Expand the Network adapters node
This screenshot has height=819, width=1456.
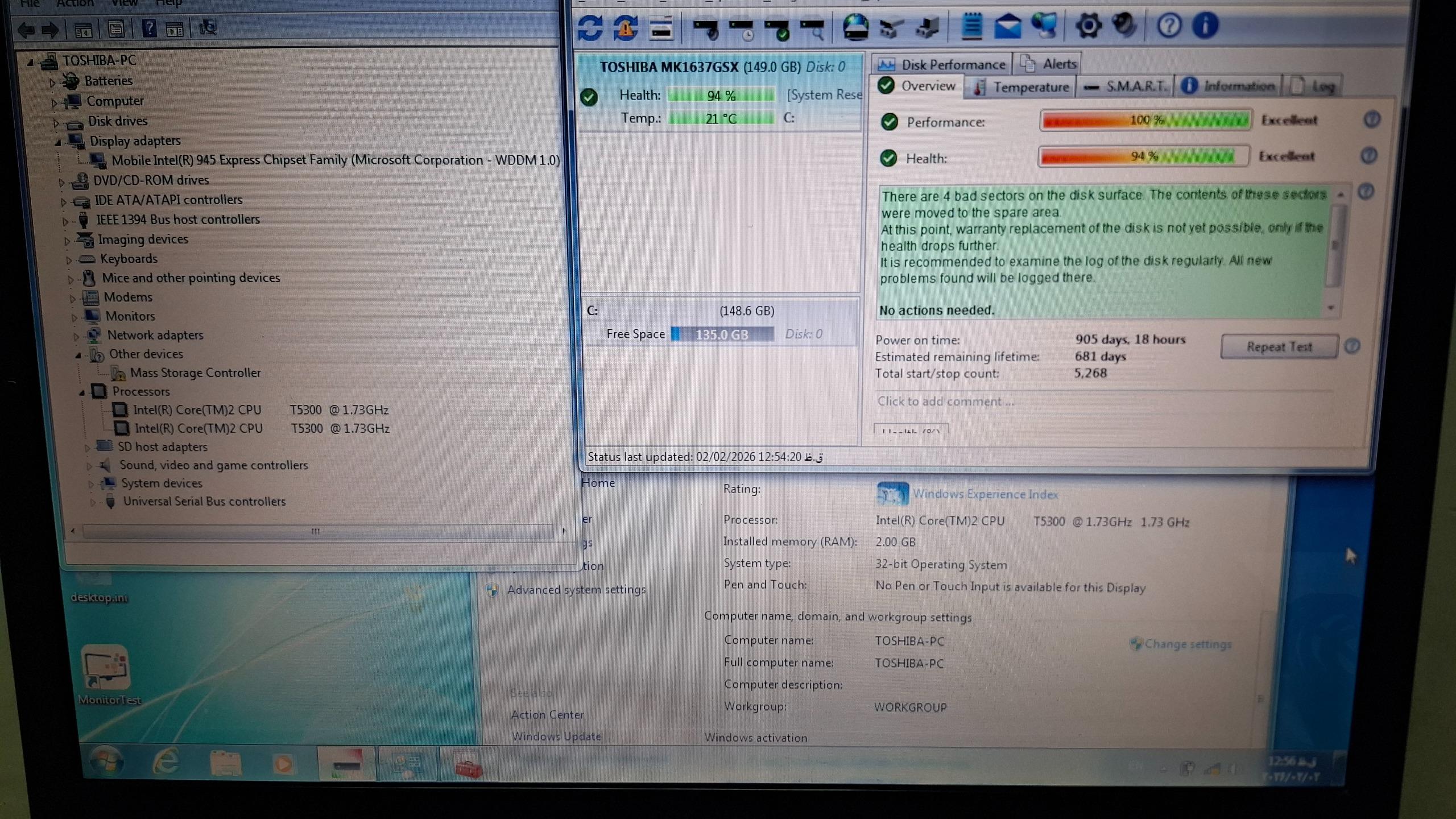[x=76, y=337]
